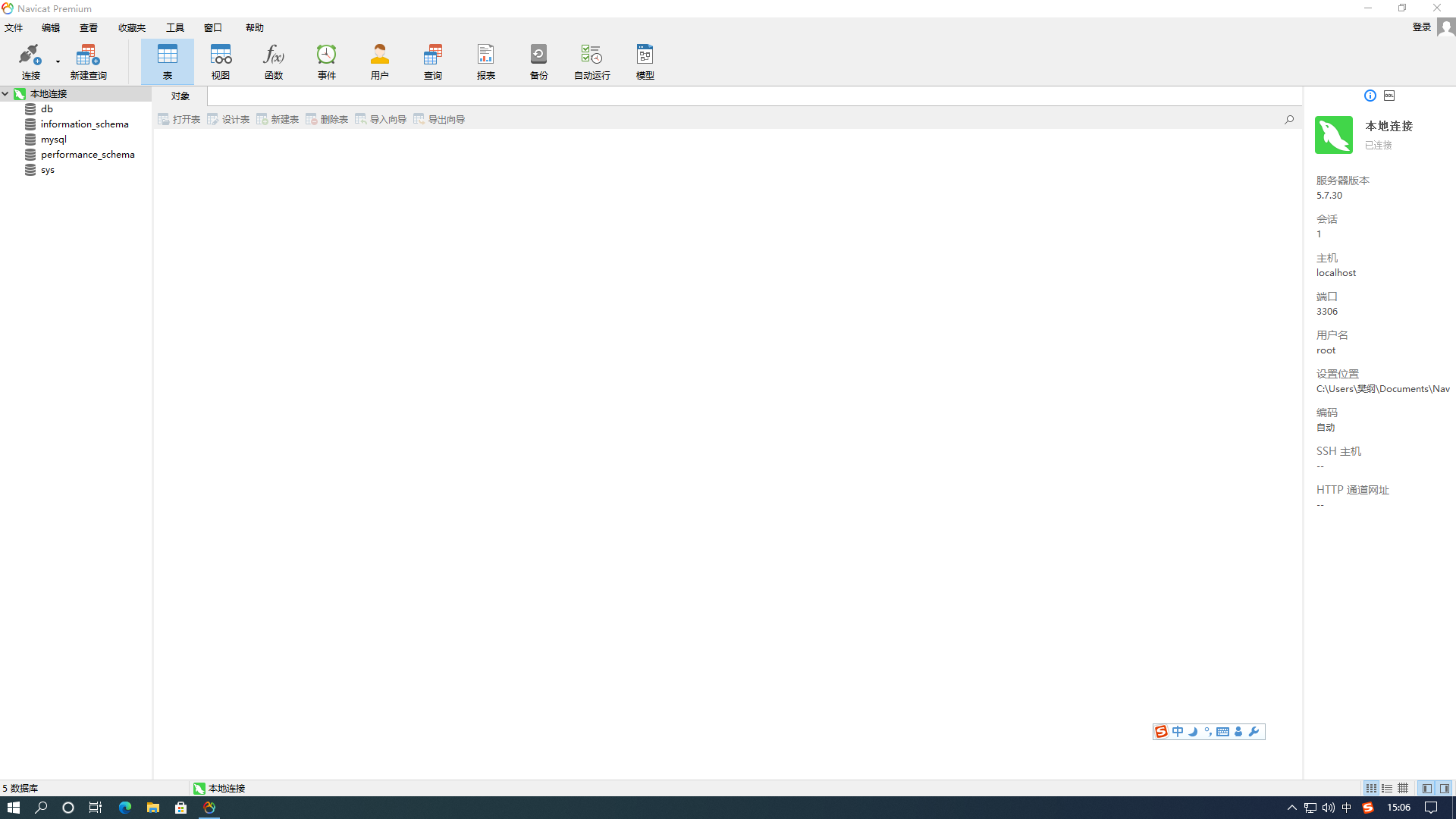Screen dimensions: 1456x819
Task: Show the DDL panel icon
Action: (1389, 96)
